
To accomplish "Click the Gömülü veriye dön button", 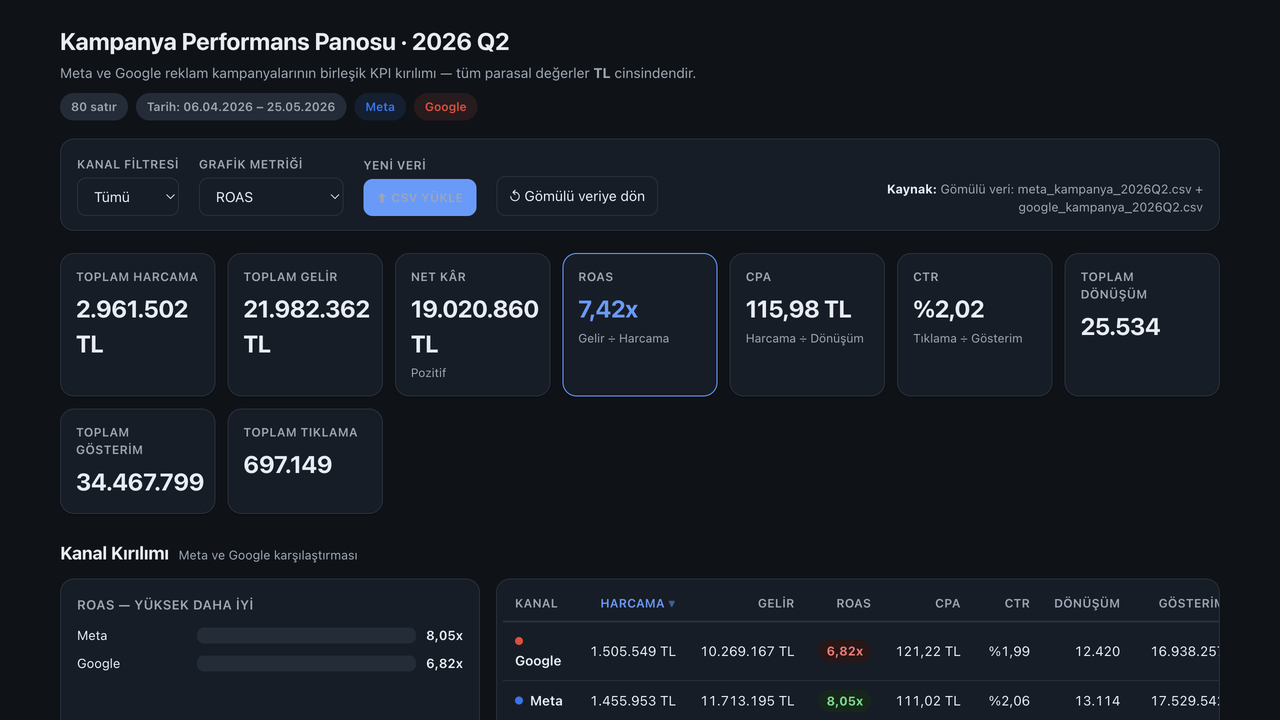I will 577,196.
